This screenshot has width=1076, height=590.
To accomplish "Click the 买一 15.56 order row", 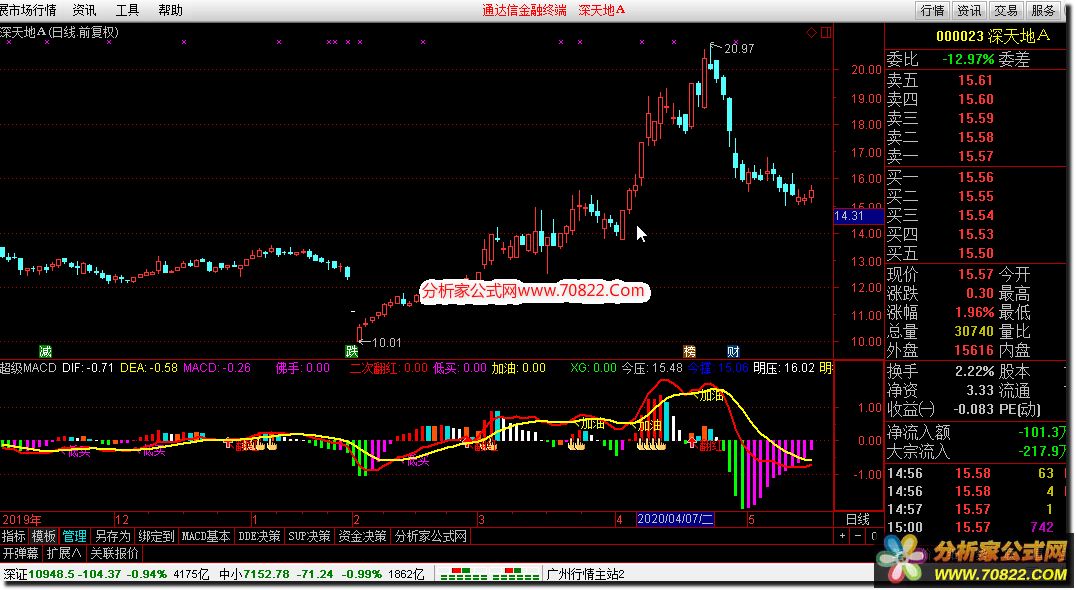I will tap(977, 178).
